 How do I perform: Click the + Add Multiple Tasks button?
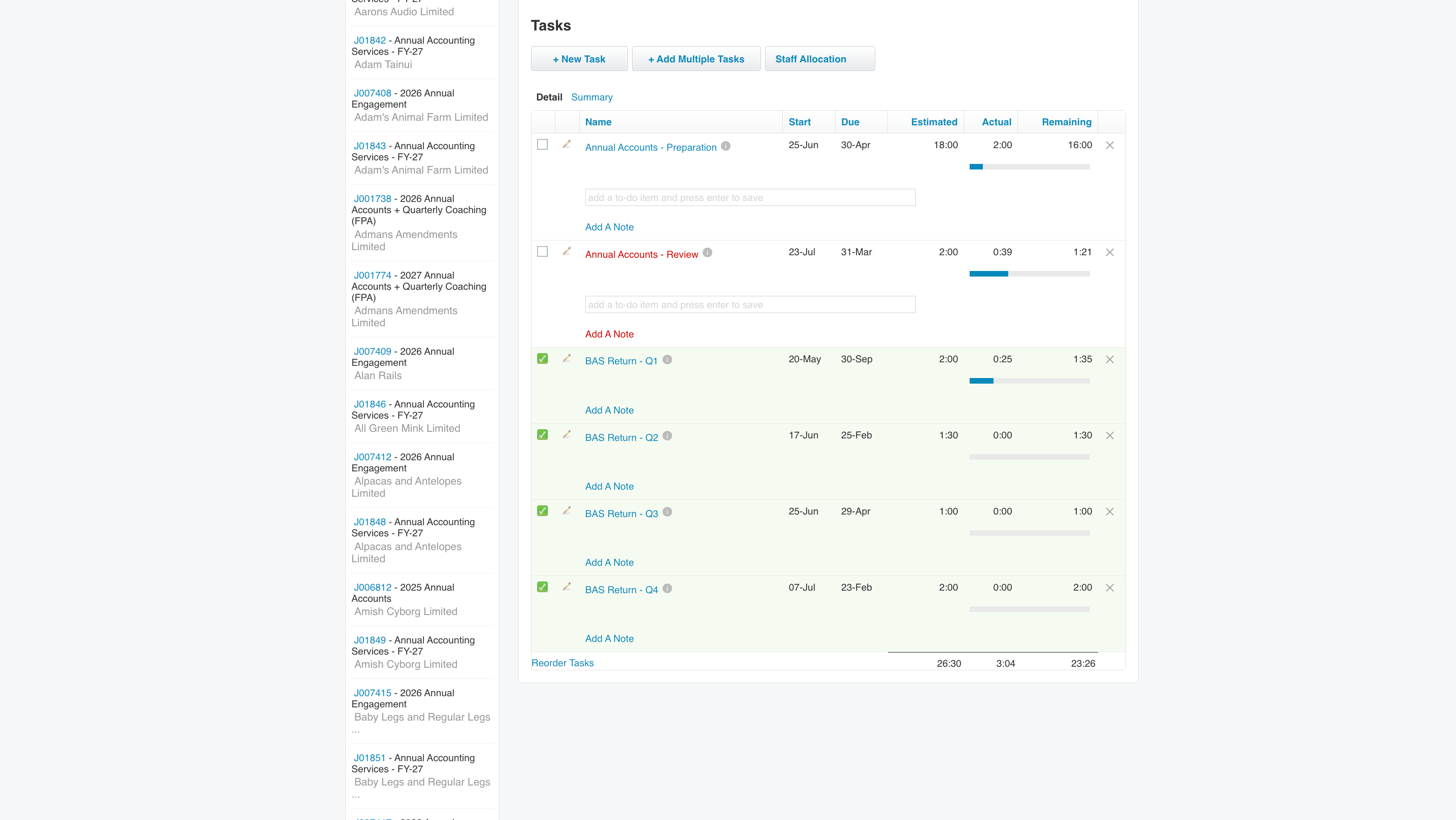pos(696,59)
